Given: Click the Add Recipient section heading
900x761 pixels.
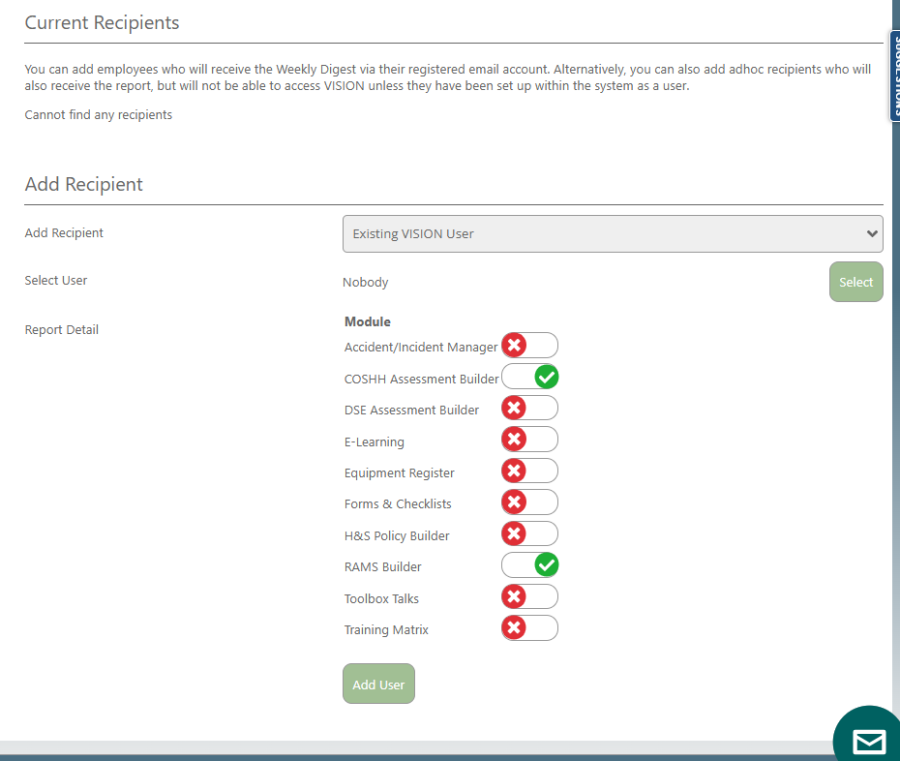Looking at the screenshot, I should click(x=84, y=184).
